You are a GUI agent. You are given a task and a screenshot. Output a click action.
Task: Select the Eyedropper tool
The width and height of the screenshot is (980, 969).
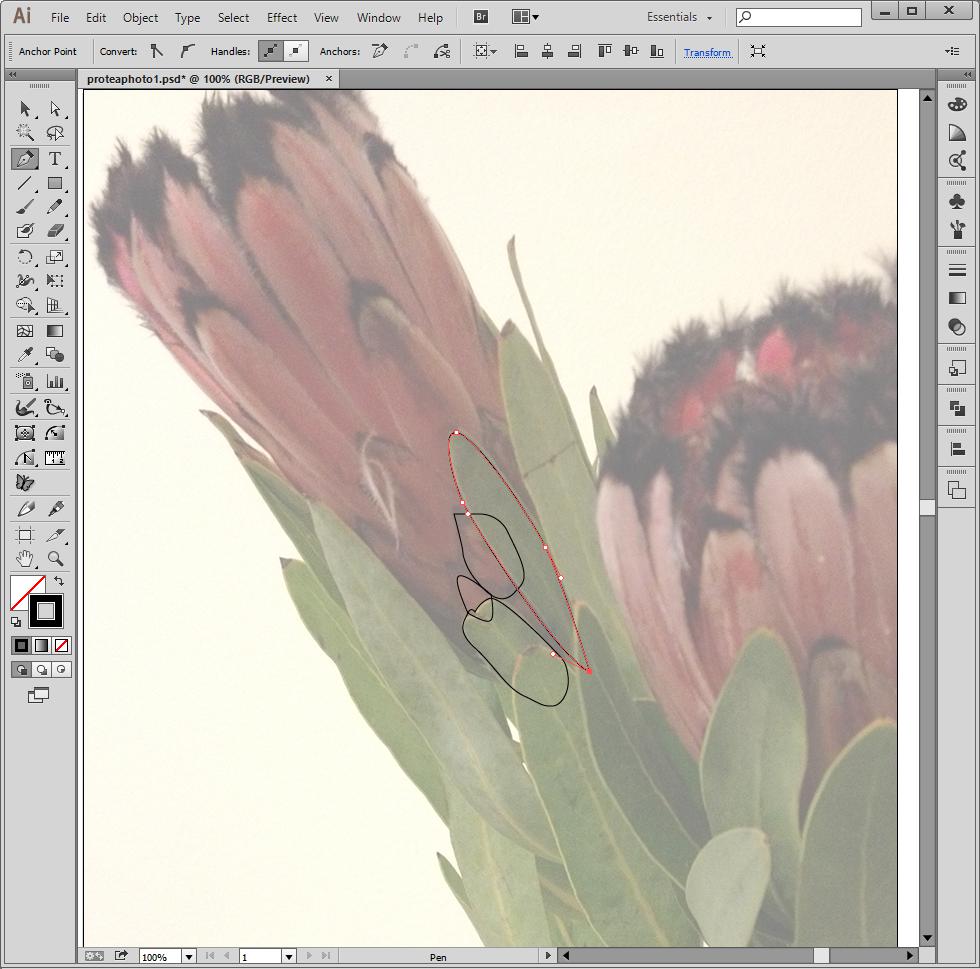click(x=25, y=355)
